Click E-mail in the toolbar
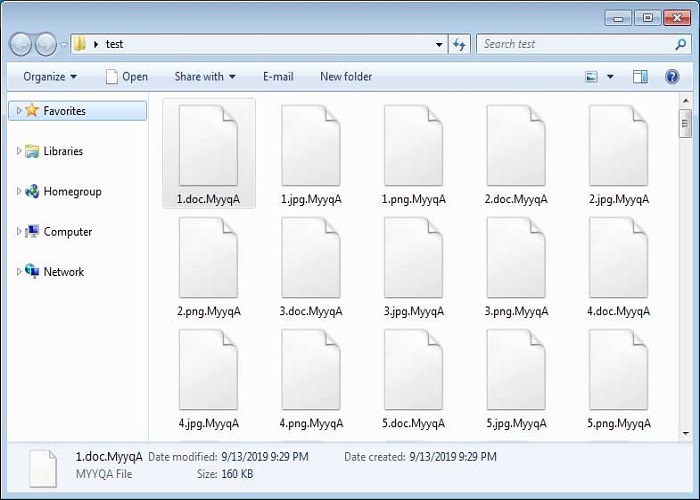700x500 pixels. [x=278, y=77]
